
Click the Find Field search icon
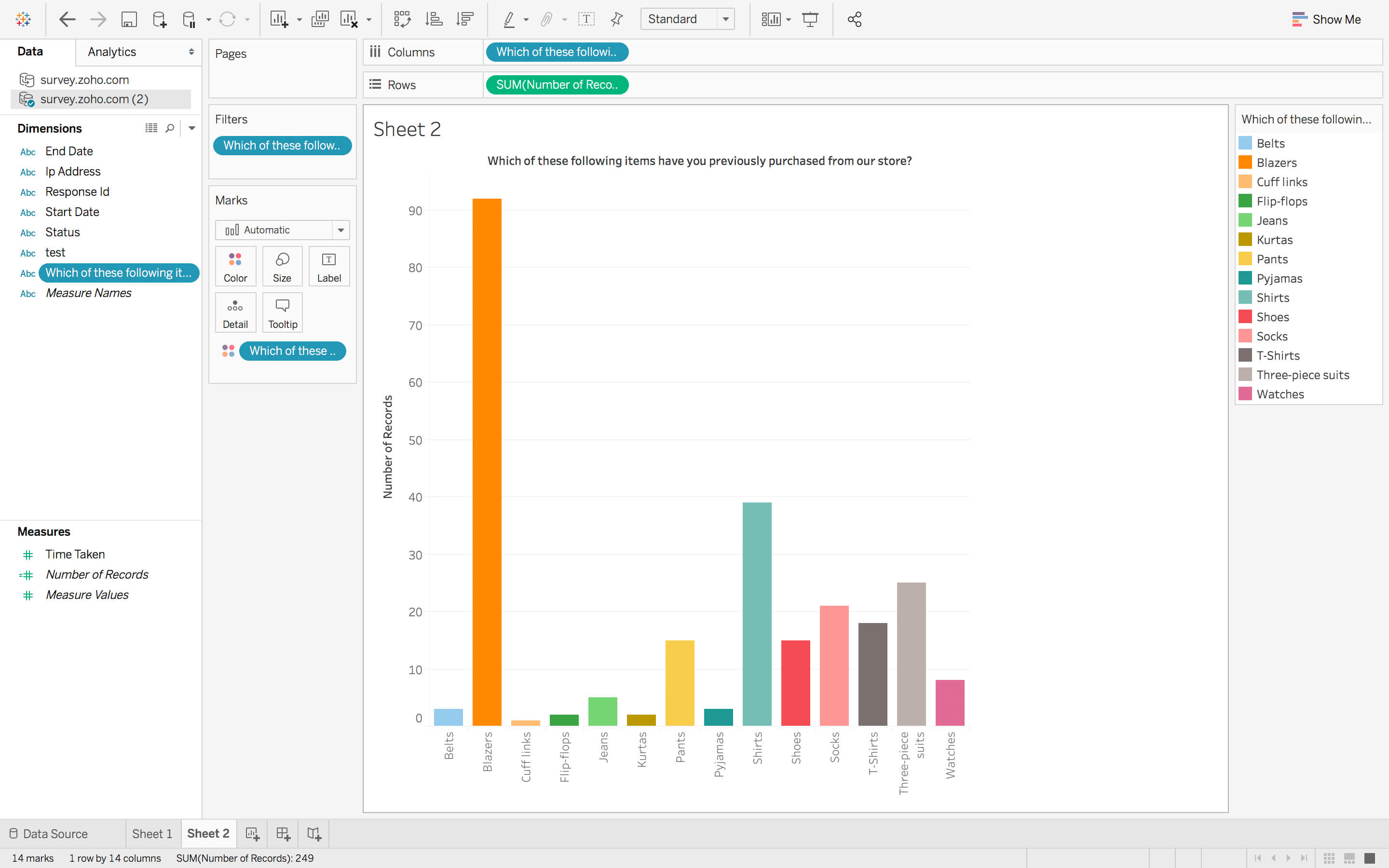point(170,128)
